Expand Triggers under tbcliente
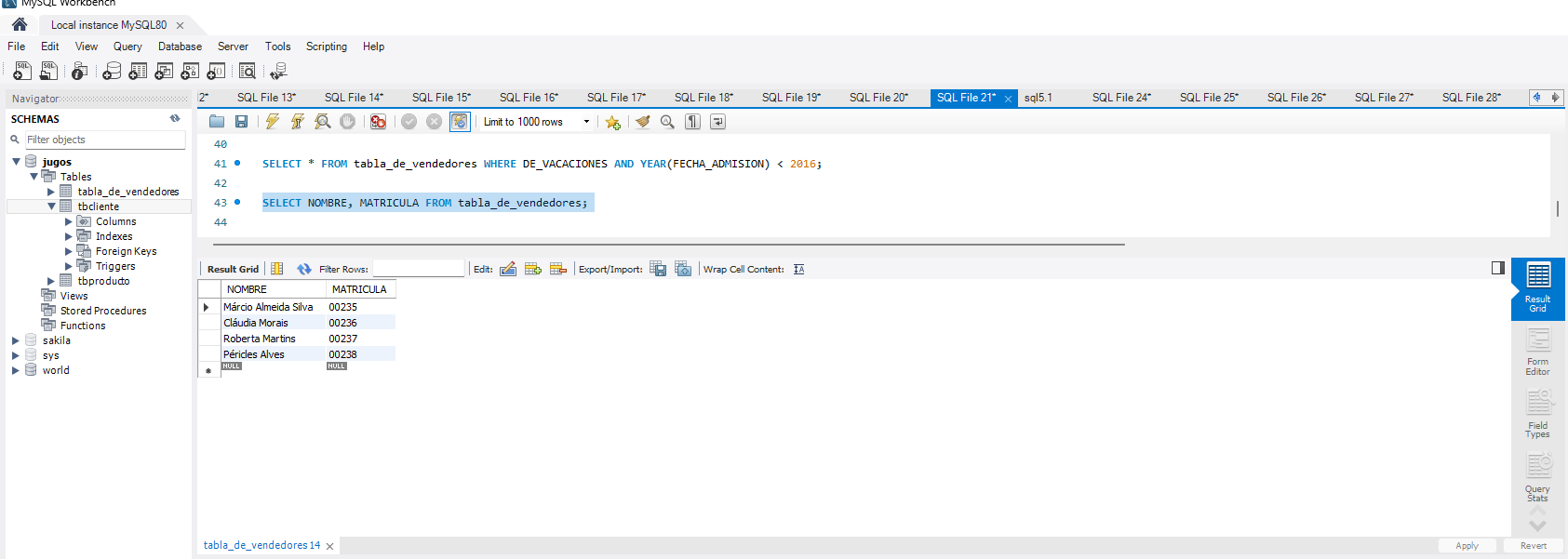This screenshot has height=559, width=1568. click(x=68, y=266)
